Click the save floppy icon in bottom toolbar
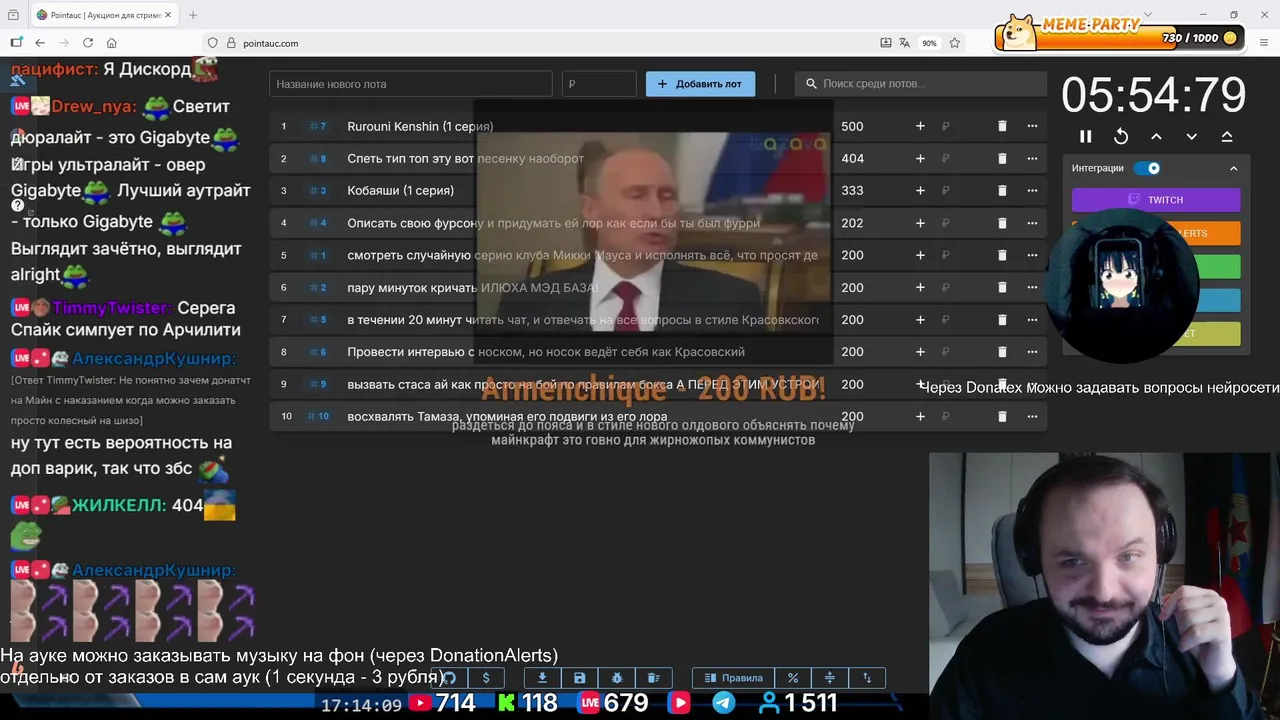1280x720 pixels. 579,678
